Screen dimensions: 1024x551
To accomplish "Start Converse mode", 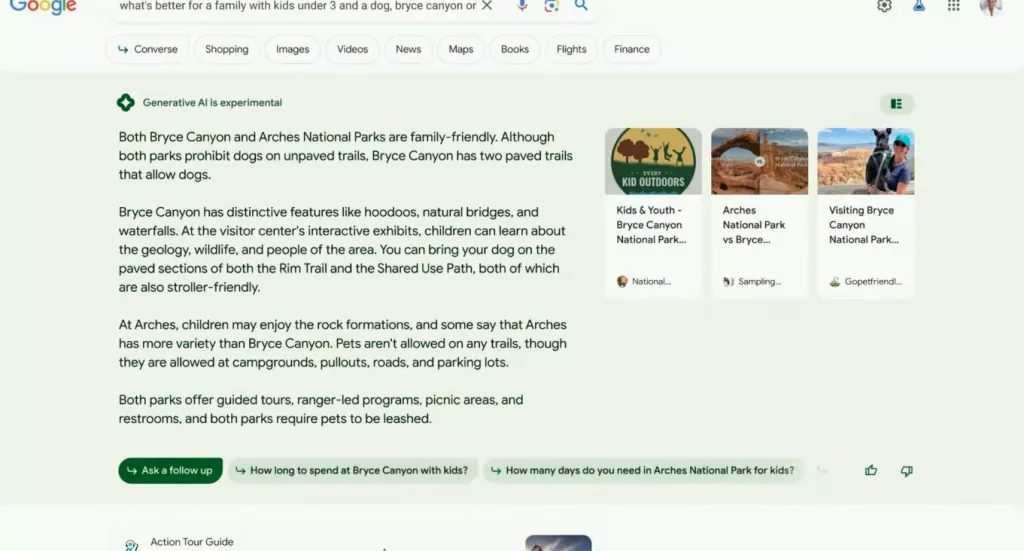I will click(147, 49).
